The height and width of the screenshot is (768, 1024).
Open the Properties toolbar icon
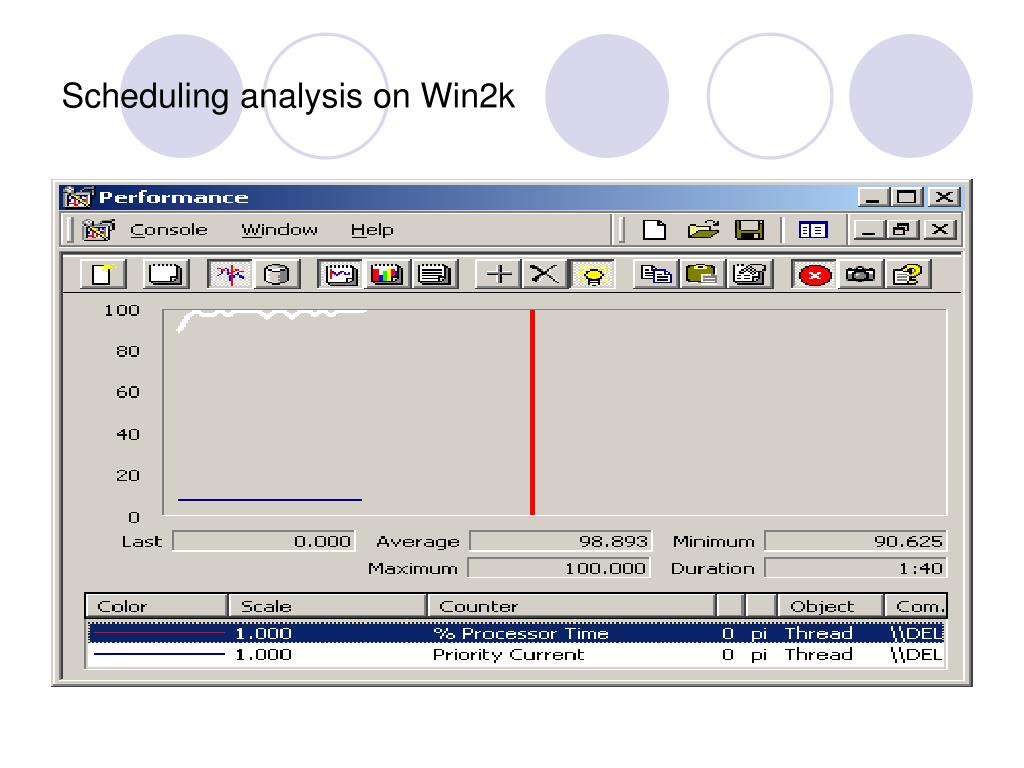coord(750,274)
